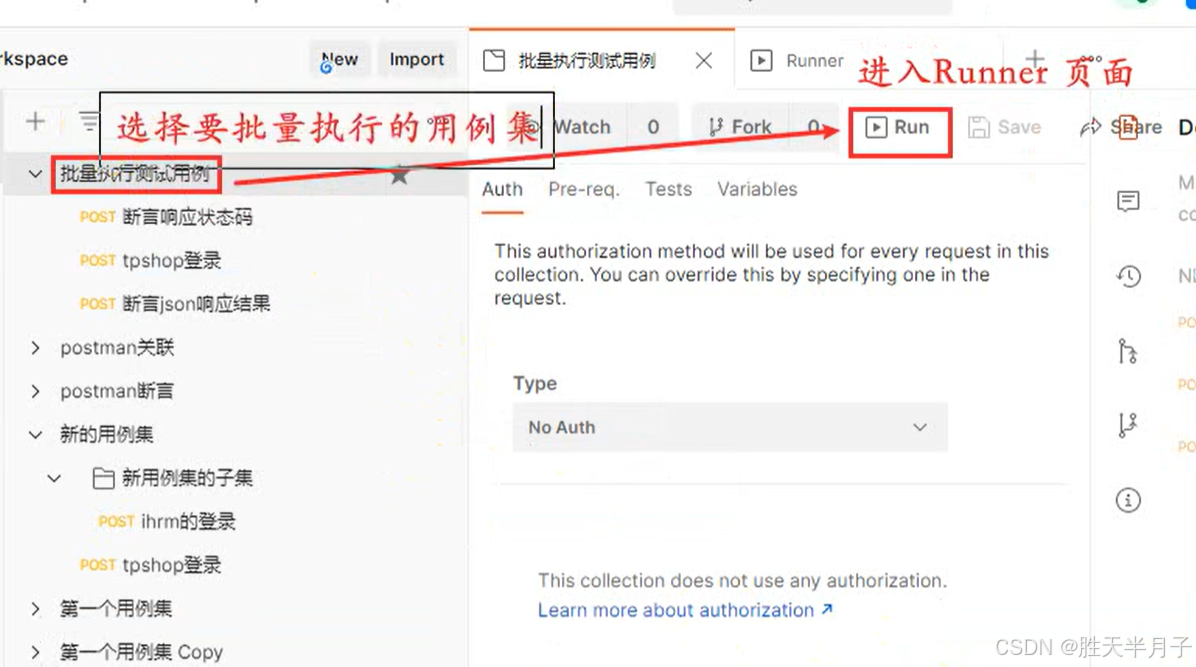Click the Watch count 0
This screenshot has width=1196, height=667.
pyautogui.click(x=653, y=127)
